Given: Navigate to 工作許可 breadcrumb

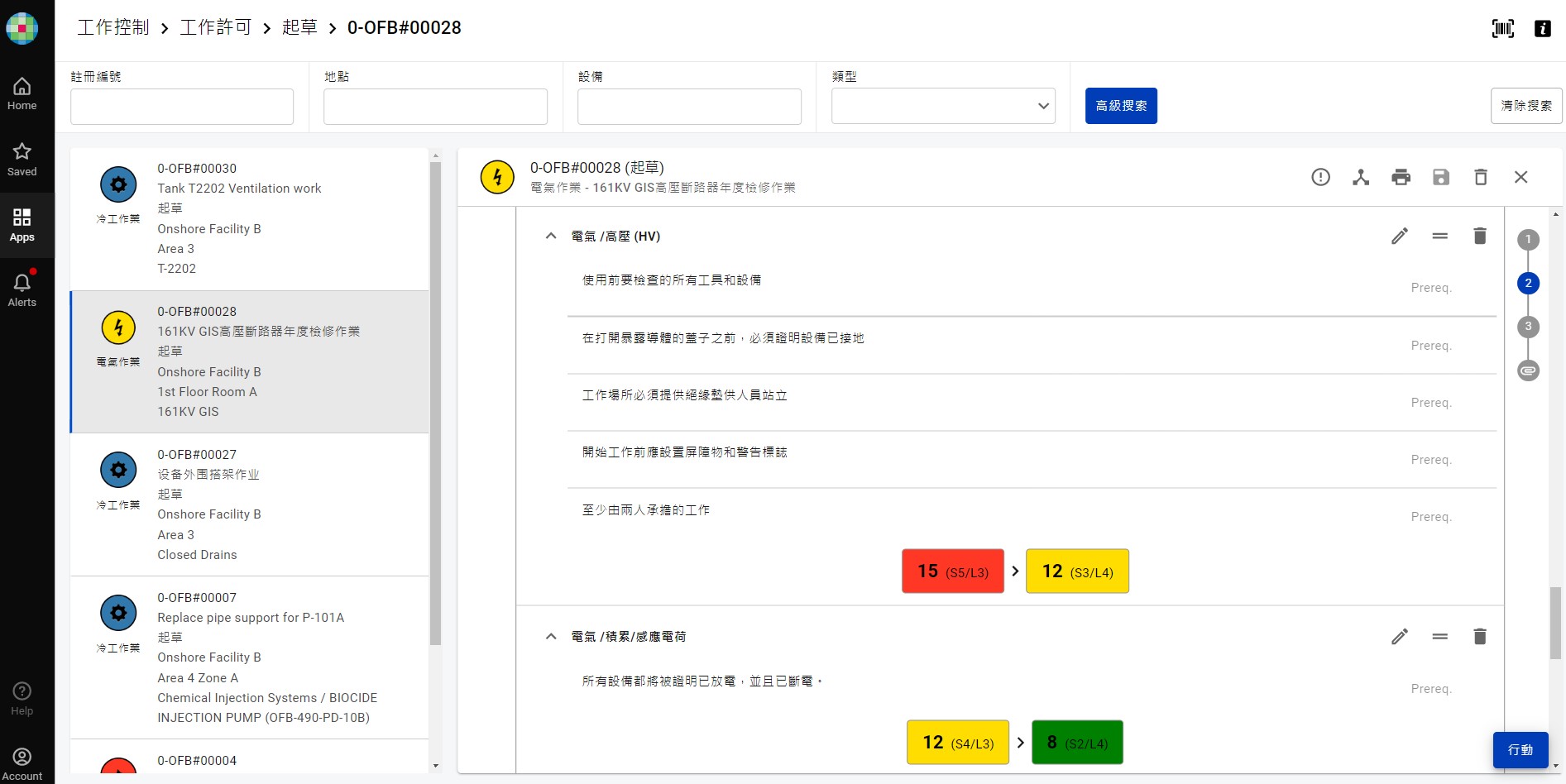Looking at the screenshot, I should [x=216, y=28].
